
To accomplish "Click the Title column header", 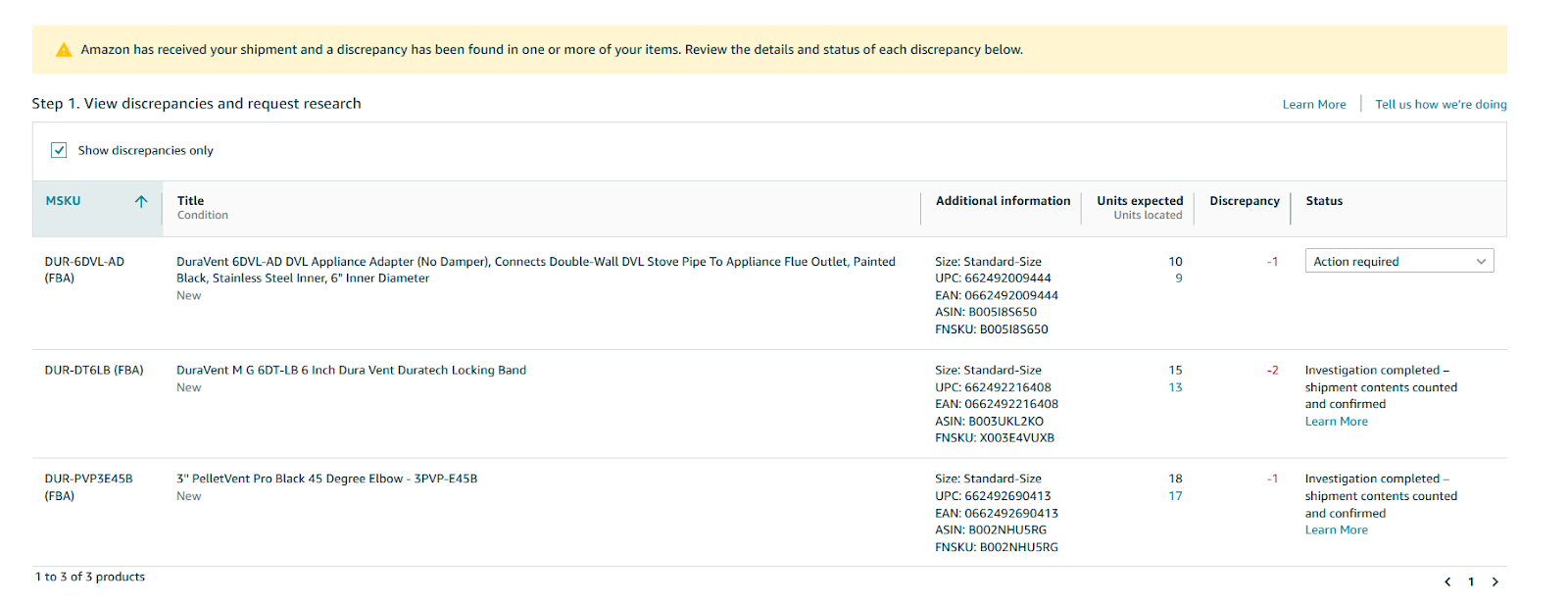I will point(190,201).
